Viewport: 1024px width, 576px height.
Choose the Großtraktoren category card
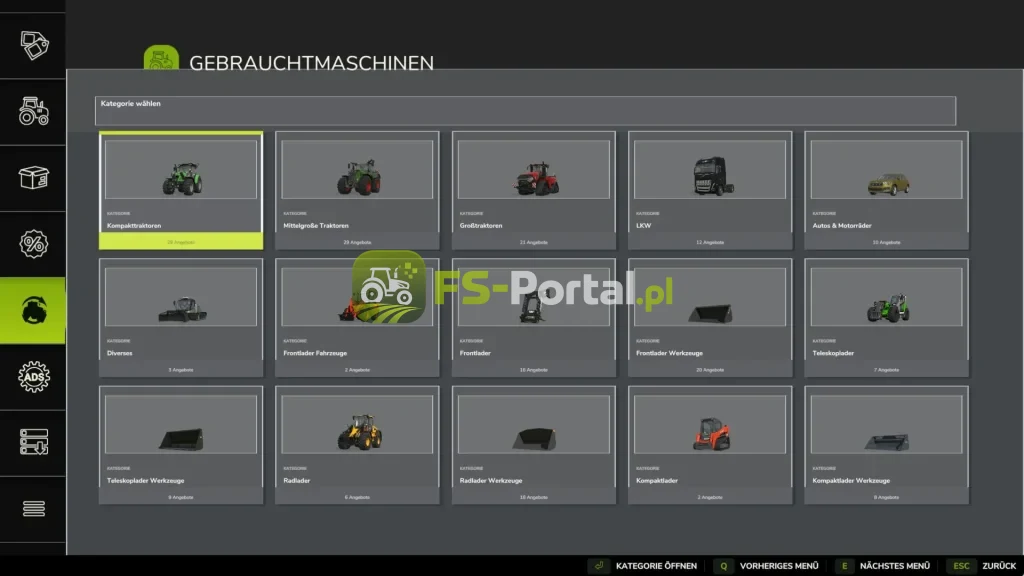(x=534, y=190)
